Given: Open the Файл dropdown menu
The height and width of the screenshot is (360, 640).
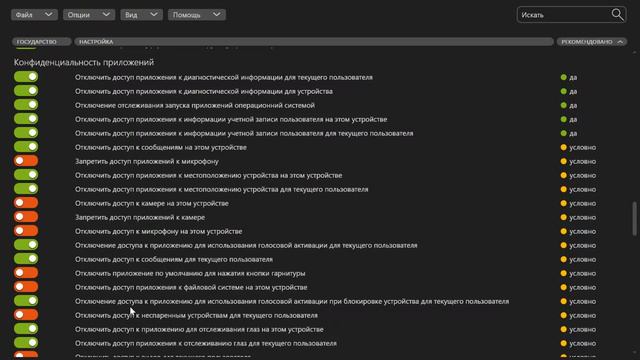Looking at the screenshot, I should point(34,15).
